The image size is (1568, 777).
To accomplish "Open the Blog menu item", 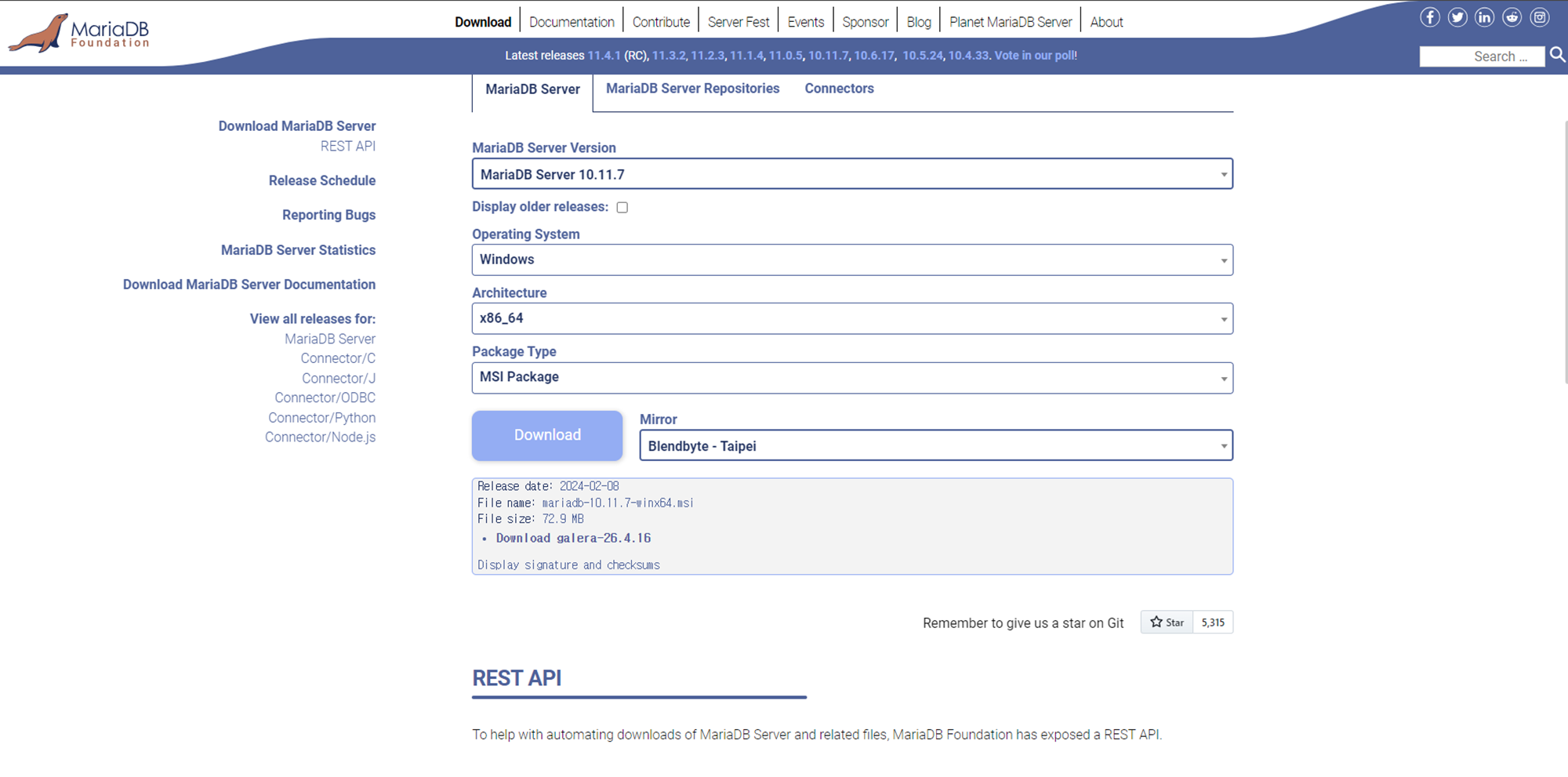I will click(x=919, y=22).
